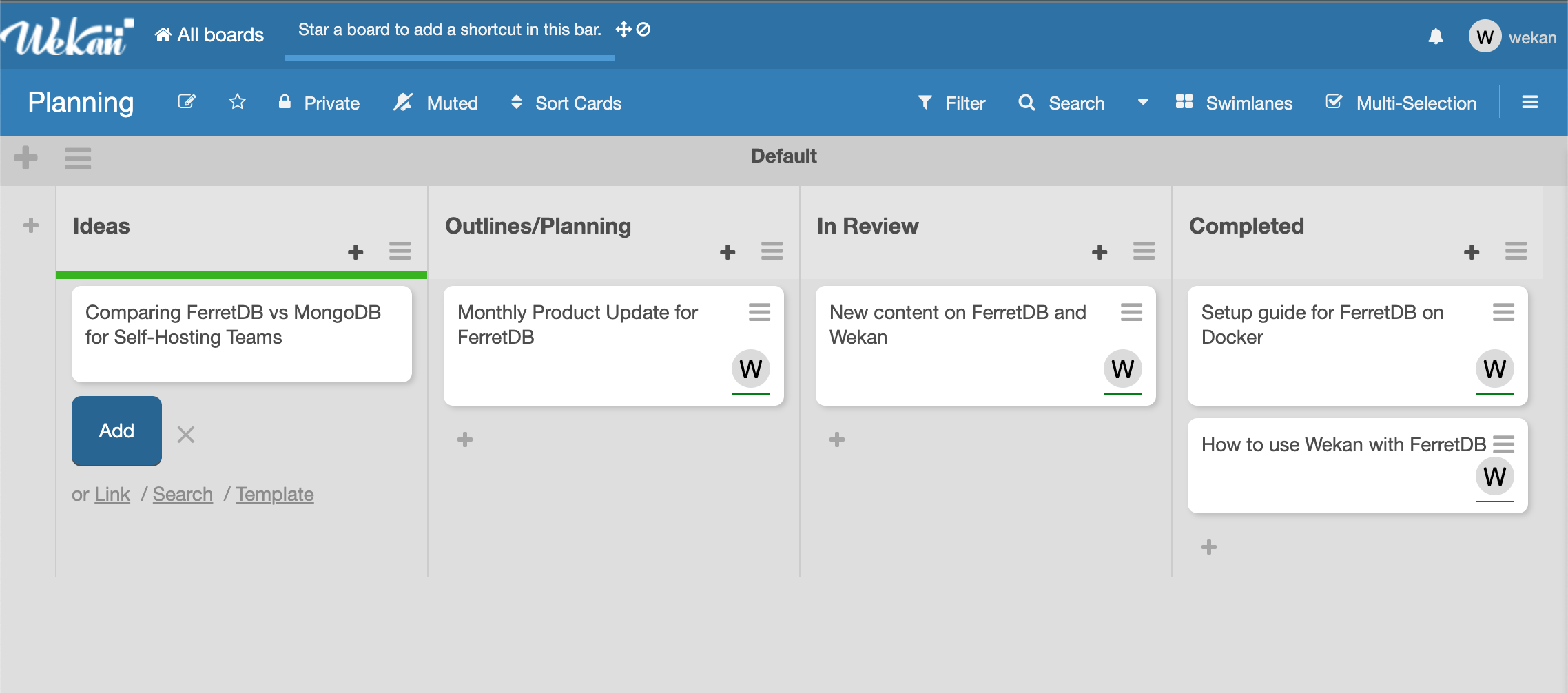The image size is (1568, 693).
Task: Click the In Review list title
Action: click(868, 226)
